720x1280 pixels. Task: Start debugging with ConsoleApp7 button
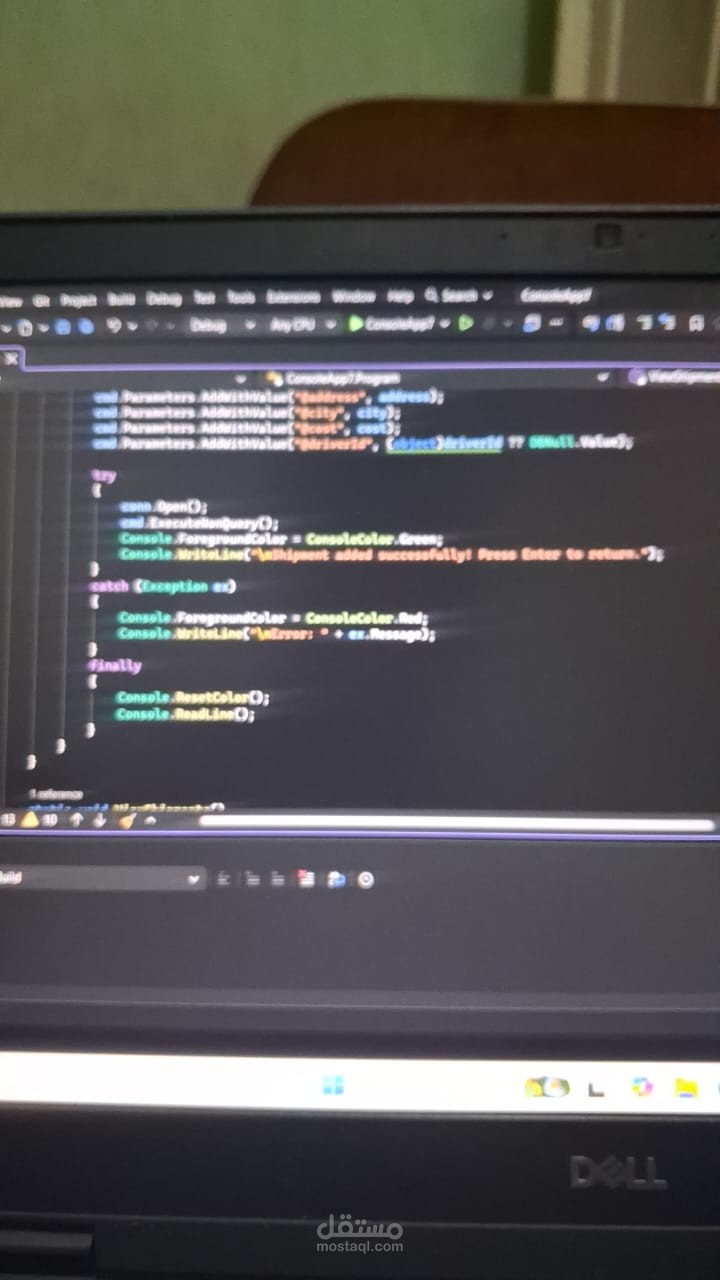click(398, 324)
